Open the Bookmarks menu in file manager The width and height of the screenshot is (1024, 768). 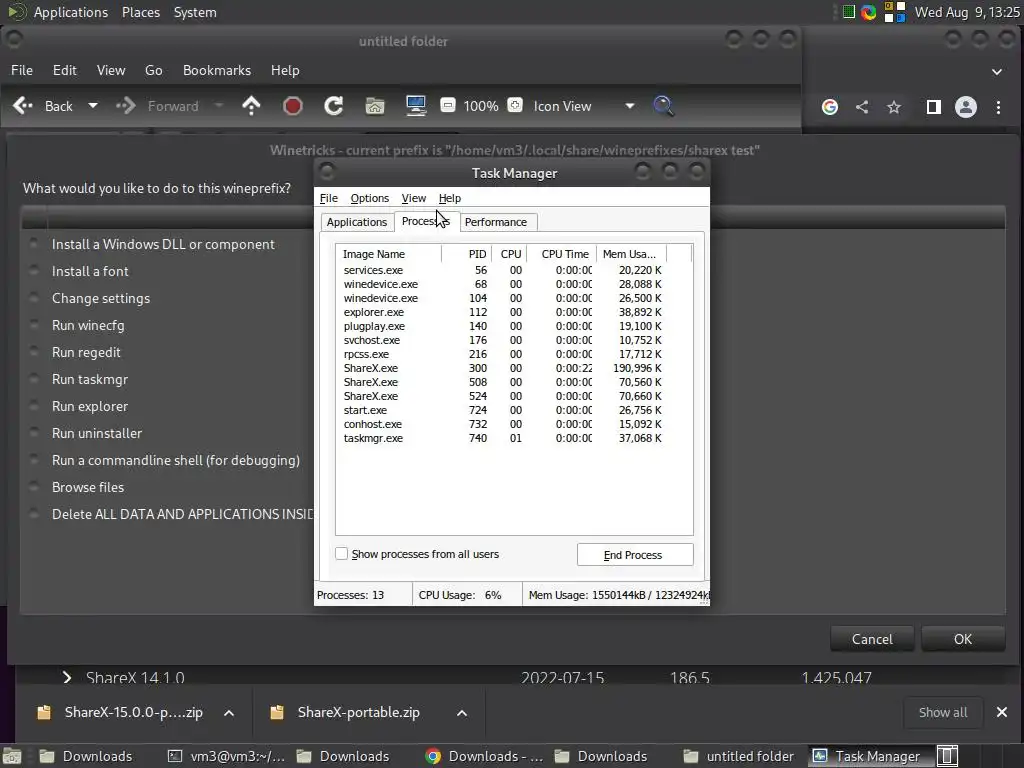pos(217,71)
